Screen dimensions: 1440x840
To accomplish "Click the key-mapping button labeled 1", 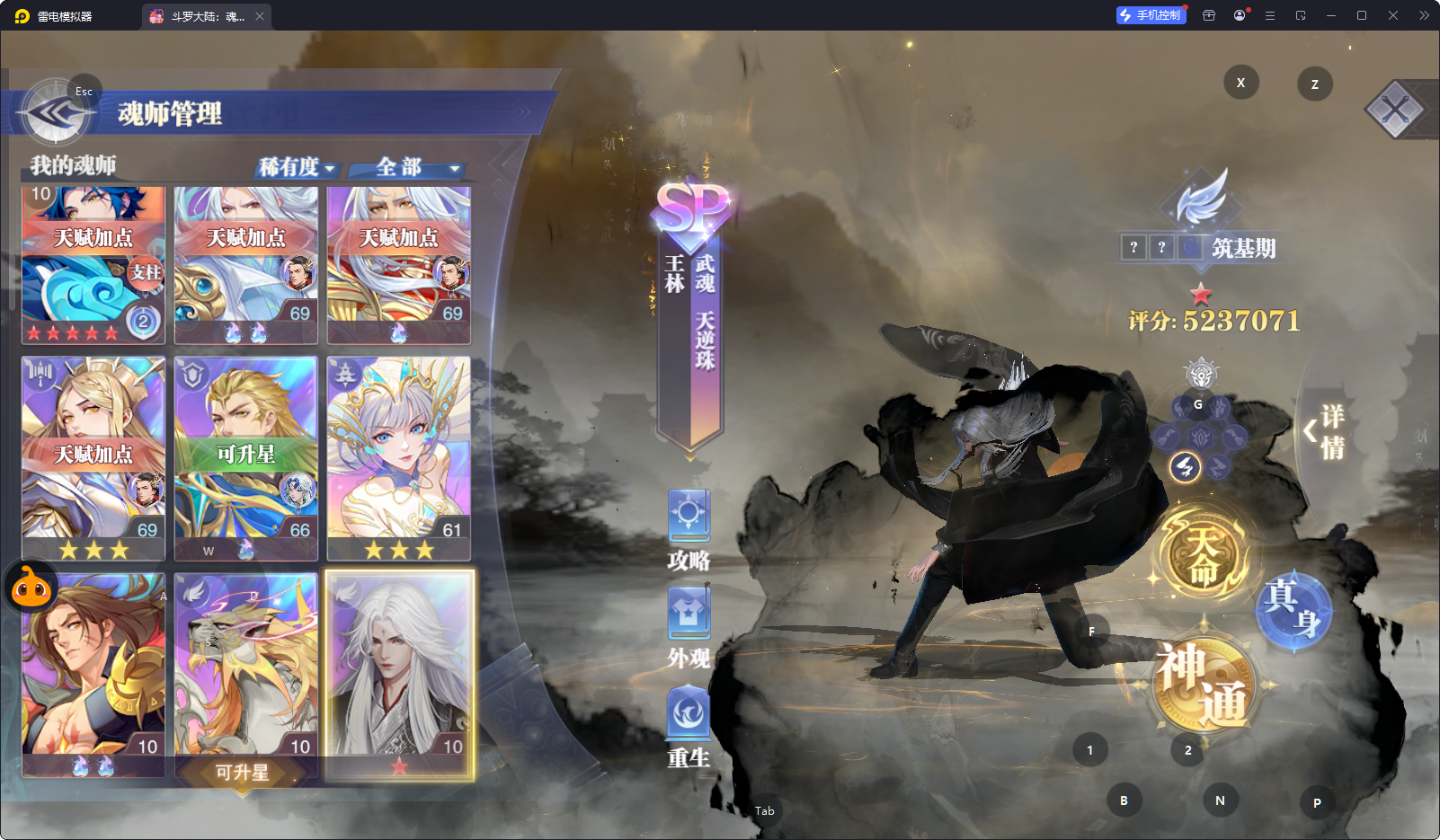I will click(1090, 750).
